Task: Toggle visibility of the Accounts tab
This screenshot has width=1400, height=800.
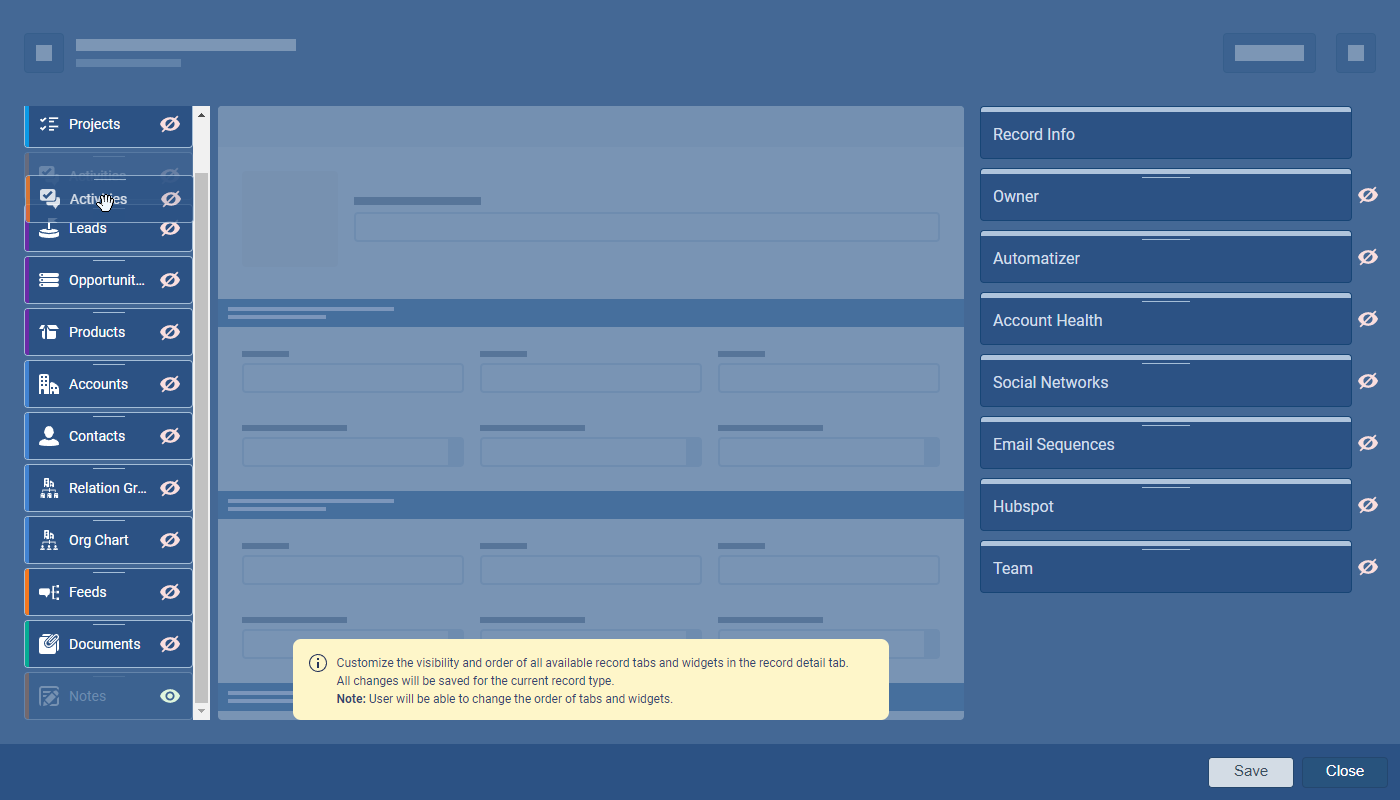Action: tap(170, 384)
